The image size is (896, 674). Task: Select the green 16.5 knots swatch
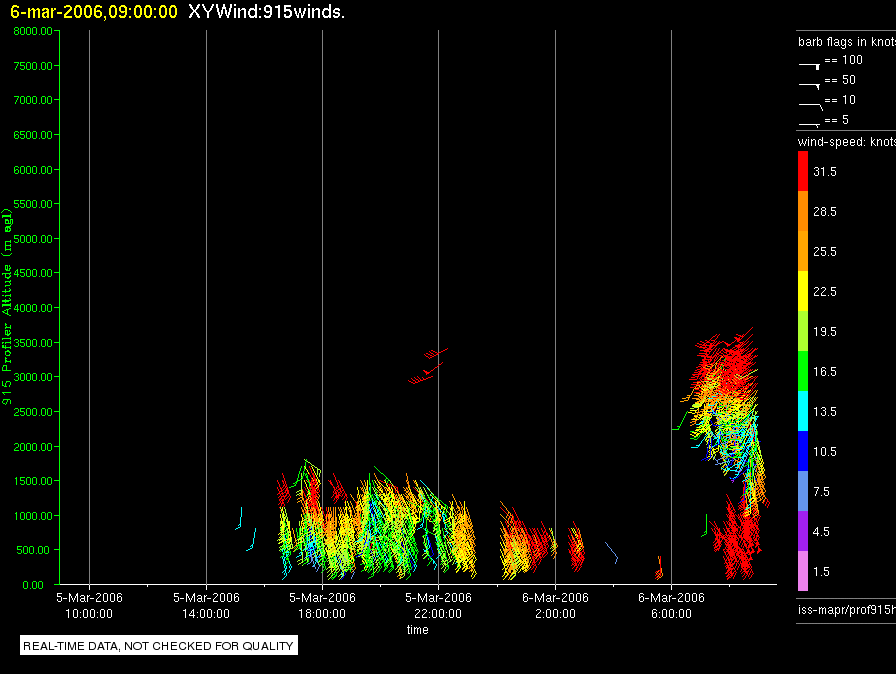click(x=803, y=371)
